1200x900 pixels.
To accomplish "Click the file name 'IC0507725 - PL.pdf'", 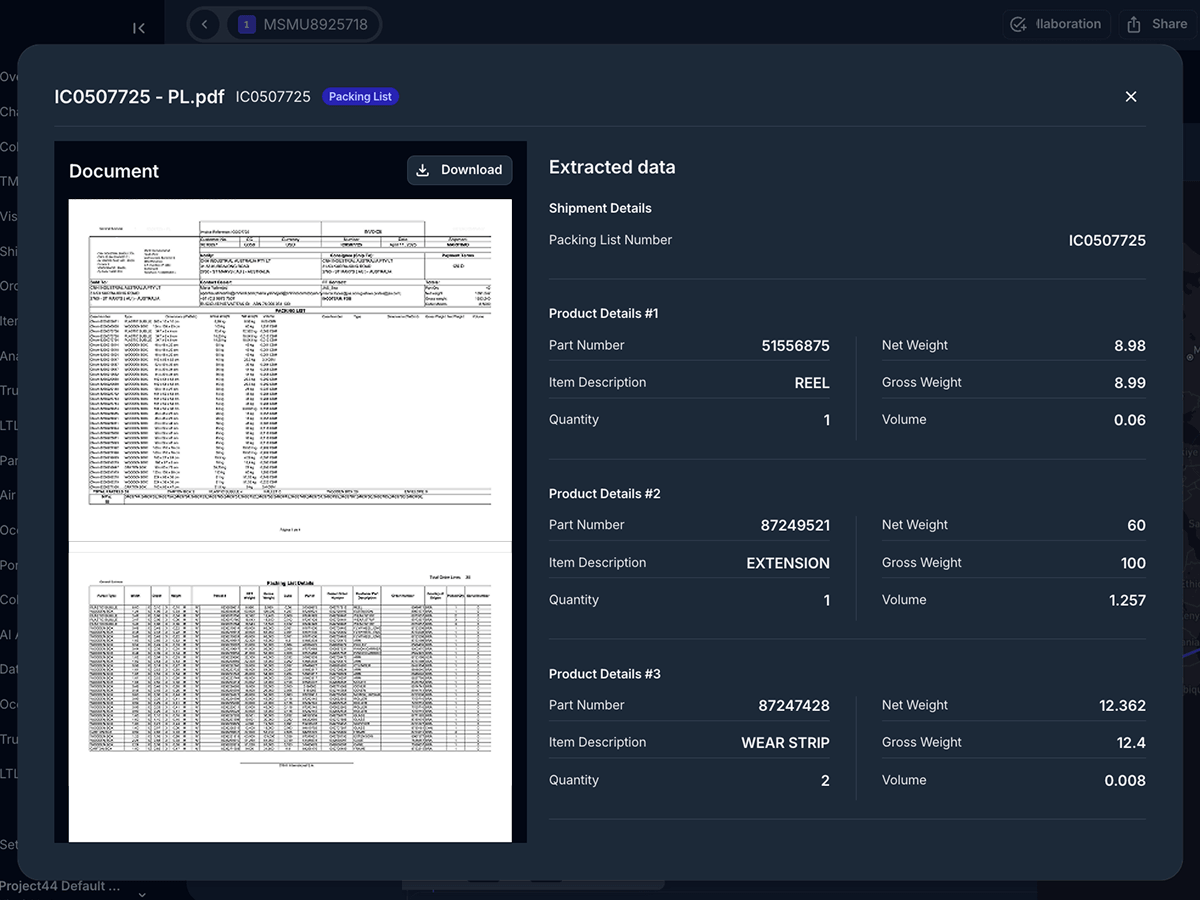I will click(x=139, y=97).
